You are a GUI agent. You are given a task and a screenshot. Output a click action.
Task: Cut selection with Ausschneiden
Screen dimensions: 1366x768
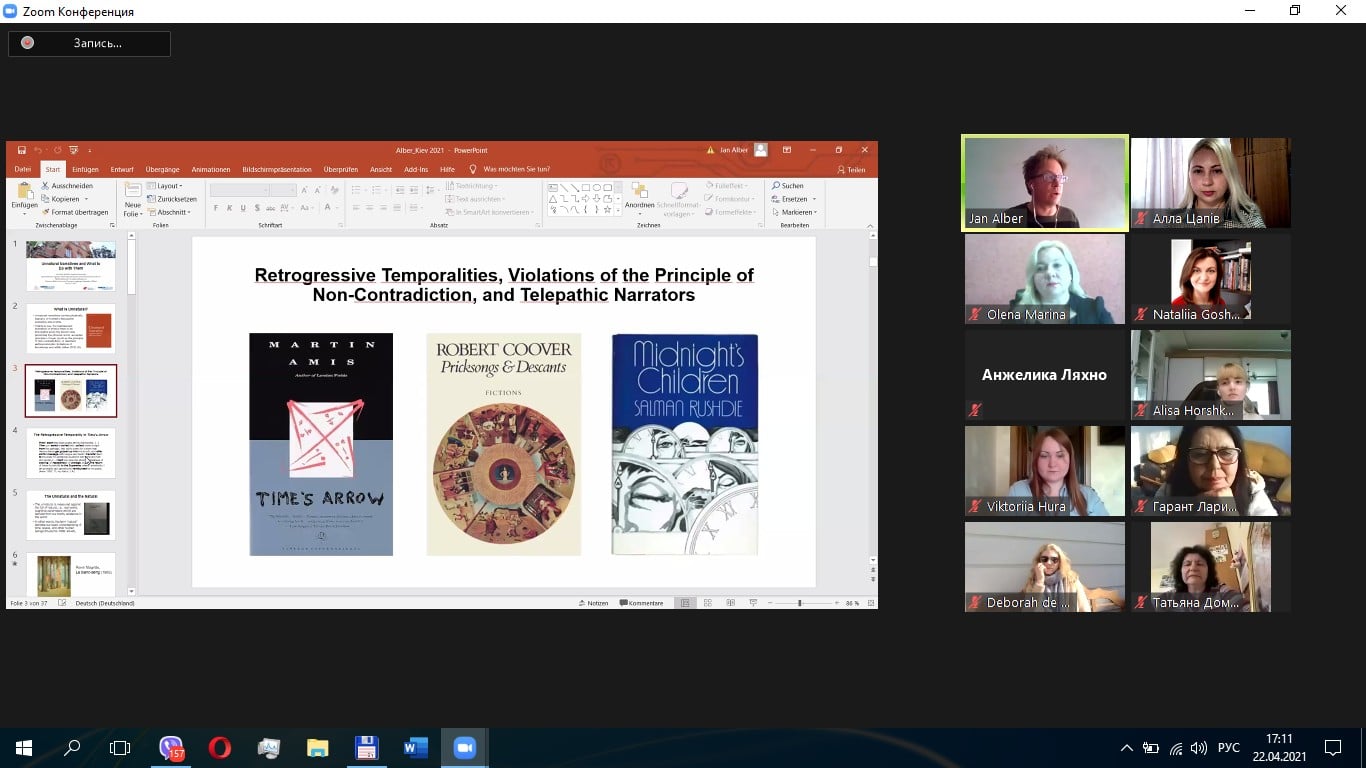tap(67, 186)
